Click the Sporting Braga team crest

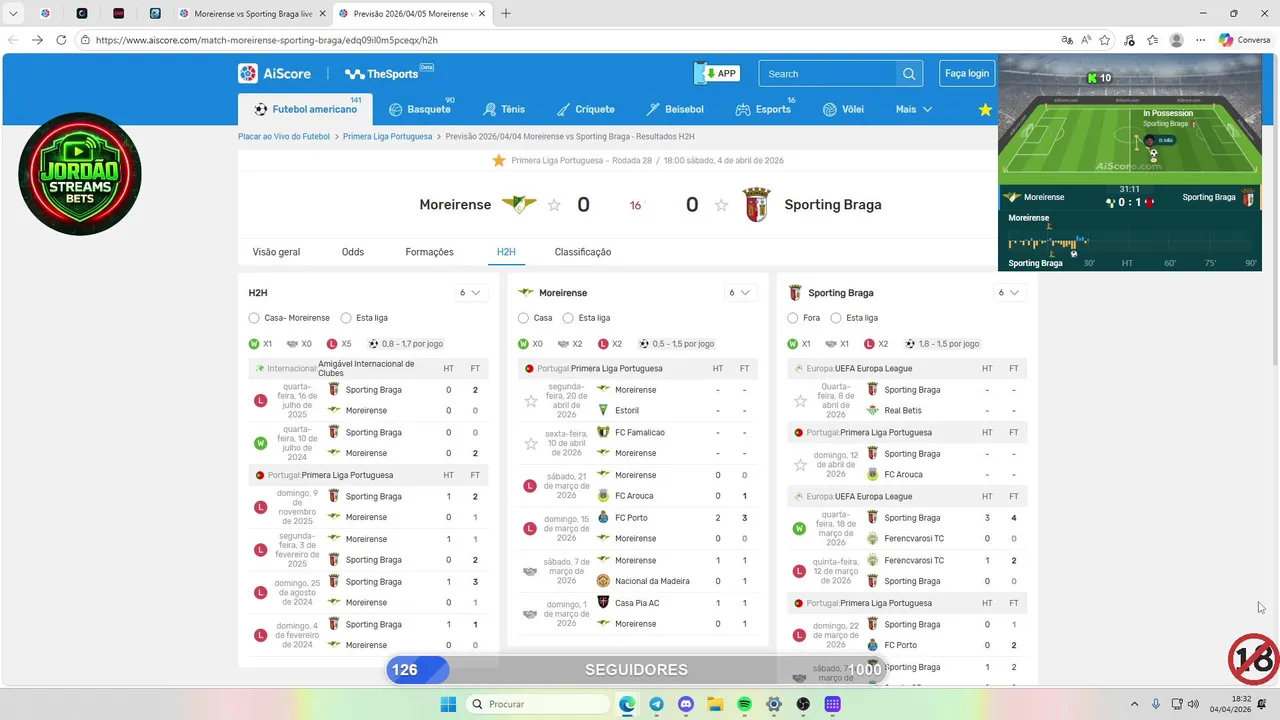tap(756, 204)
